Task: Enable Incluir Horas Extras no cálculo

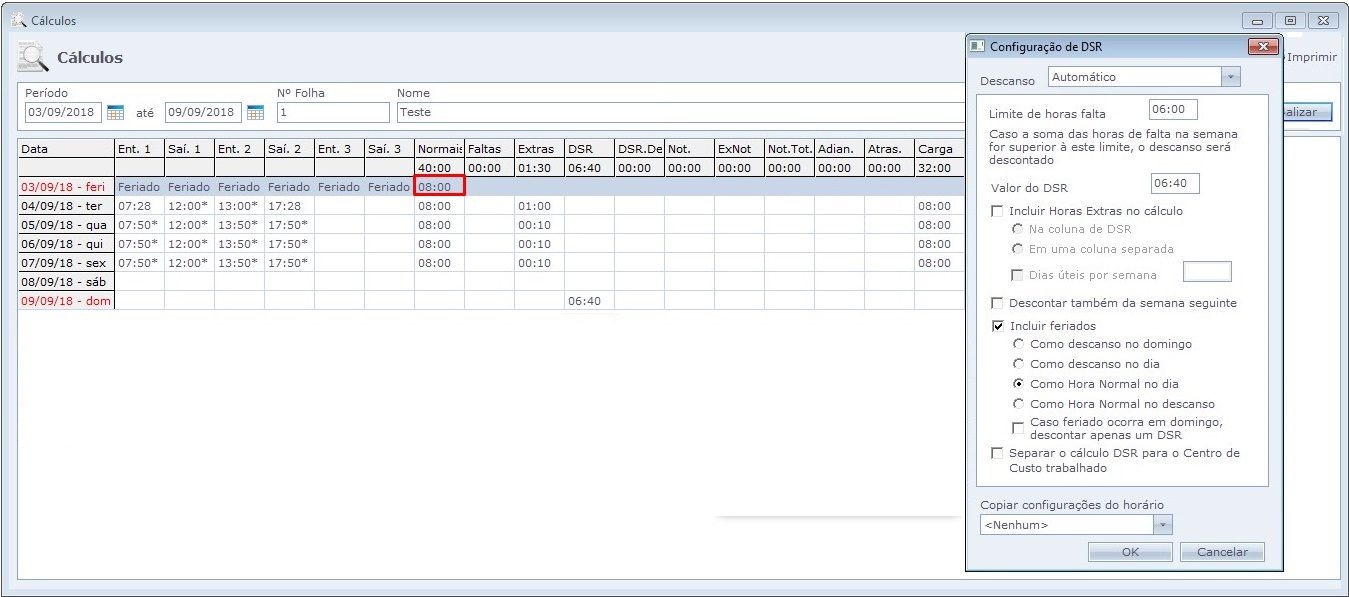Action: pos(997,211)
